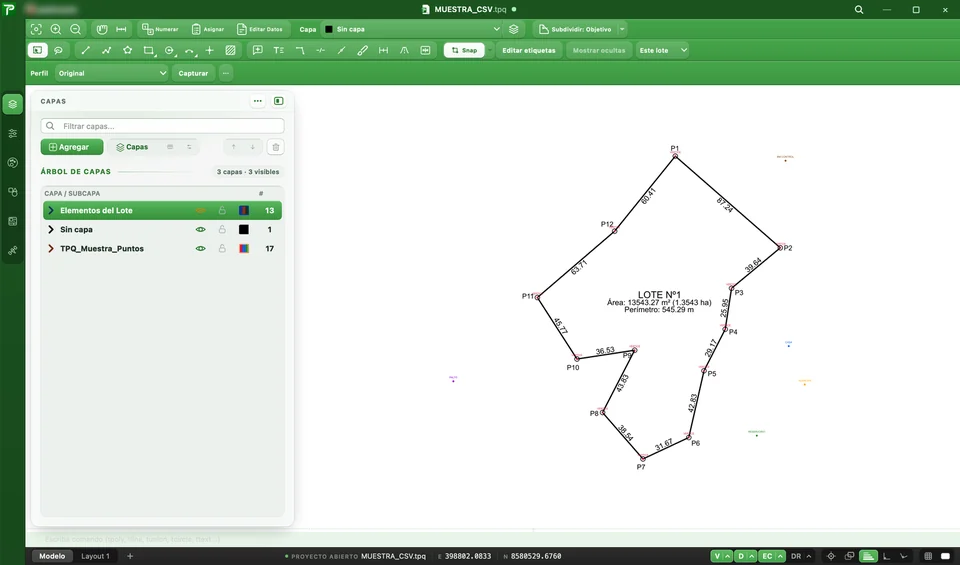This screenshot has width=960, height=565.
Task: Open Elementos del Lote color swatch
Action: (x=244, y=211)
